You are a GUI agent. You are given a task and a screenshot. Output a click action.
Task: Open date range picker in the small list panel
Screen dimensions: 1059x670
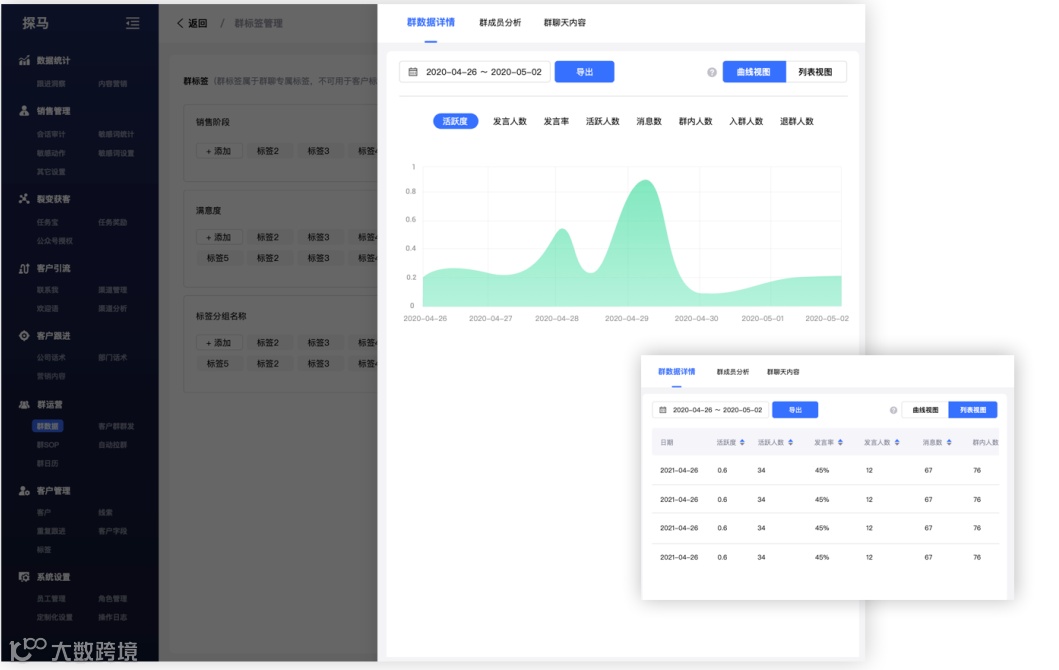710,410
